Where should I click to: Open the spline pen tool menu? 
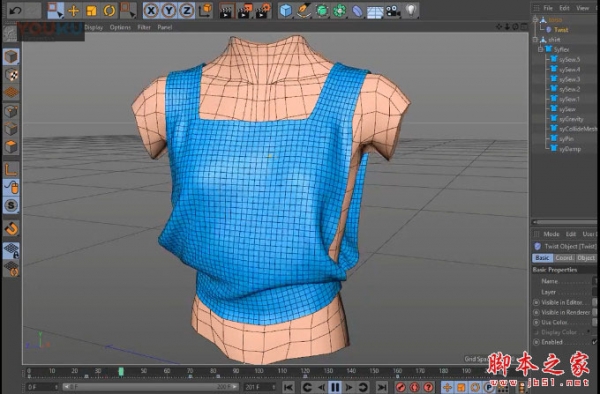pyautogui.click(x=304, y=11)
